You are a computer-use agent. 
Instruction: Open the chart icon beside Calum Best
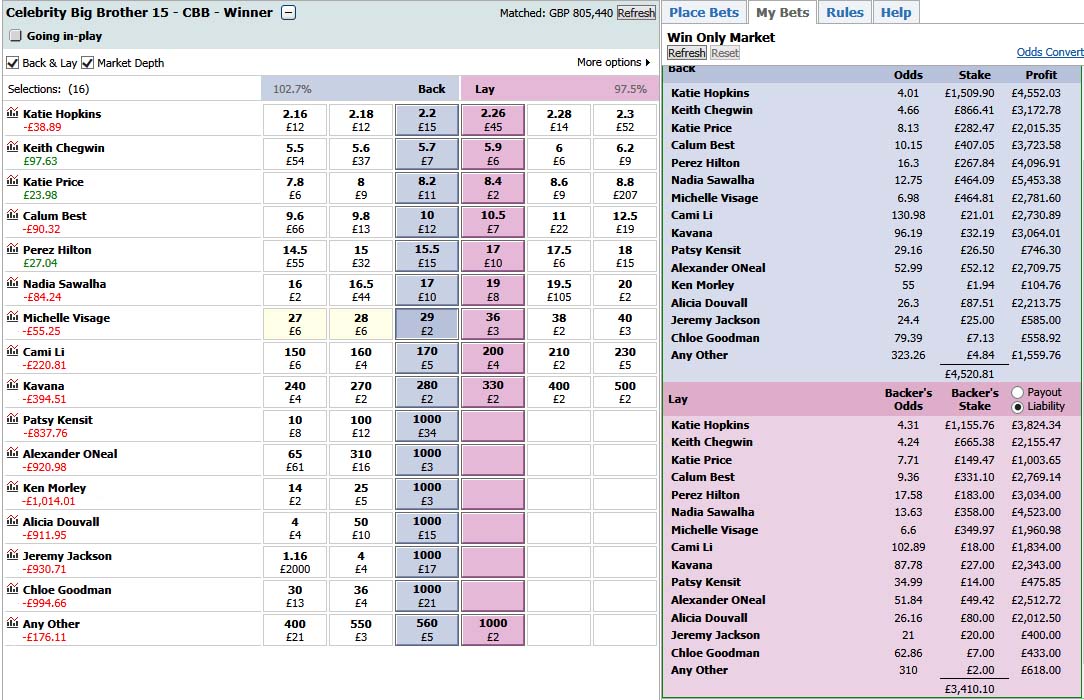[x=12, y=216]
